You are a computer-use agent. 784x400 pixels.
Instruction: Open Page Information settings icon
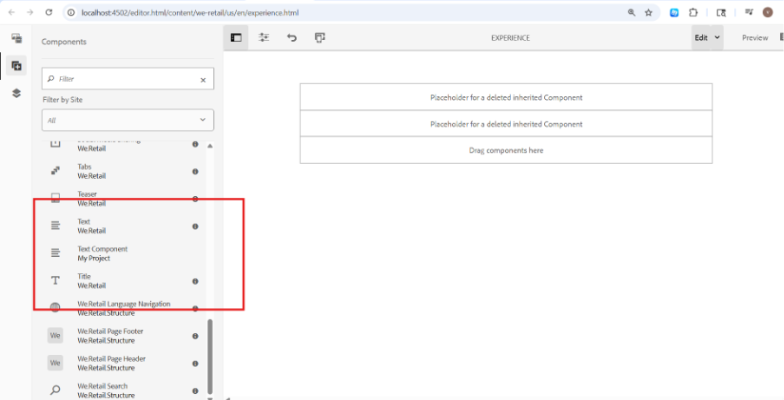(264, 38)
